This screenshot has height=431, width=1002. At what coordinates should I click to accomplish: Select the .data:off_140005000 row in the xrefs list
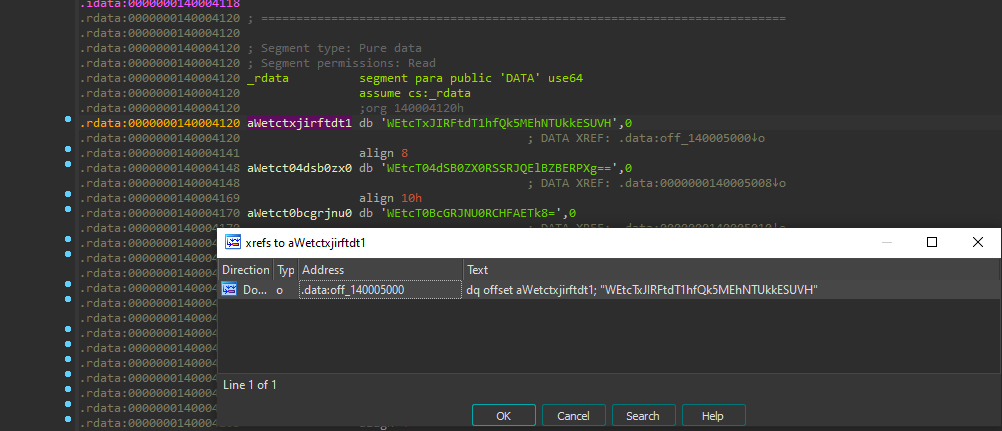(x=366, y=290)
